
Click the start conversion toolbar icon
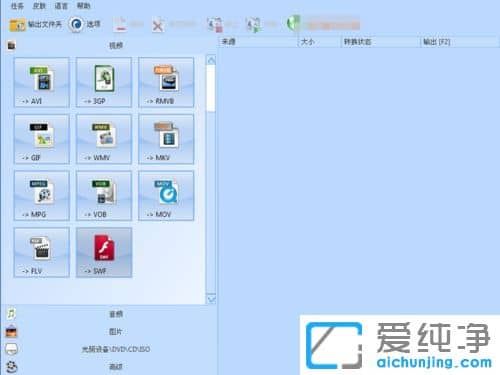pos(253,25)
